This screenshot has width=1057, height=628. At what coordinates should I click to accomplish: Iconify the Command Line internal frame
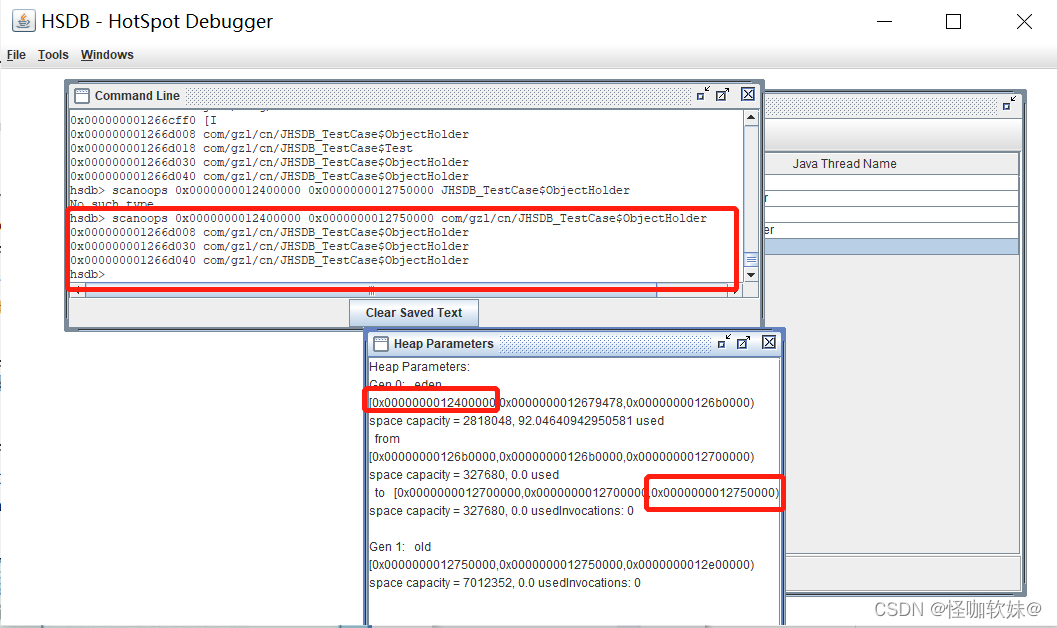coord(702,94)
